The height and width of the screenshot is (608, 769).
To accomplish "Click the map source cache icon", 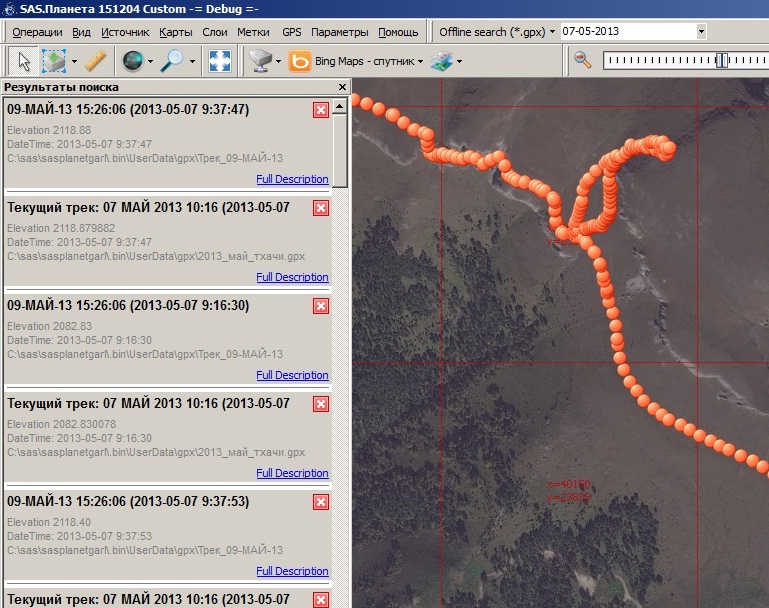I will (x=261, y=62).
